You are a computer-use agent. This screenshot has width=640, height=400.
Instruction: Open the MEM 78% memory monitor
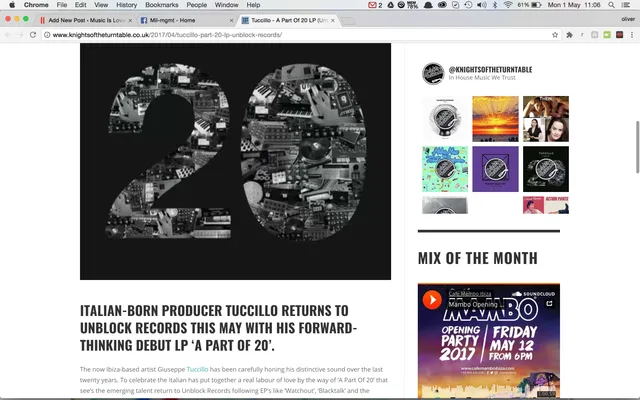(412, 5)
